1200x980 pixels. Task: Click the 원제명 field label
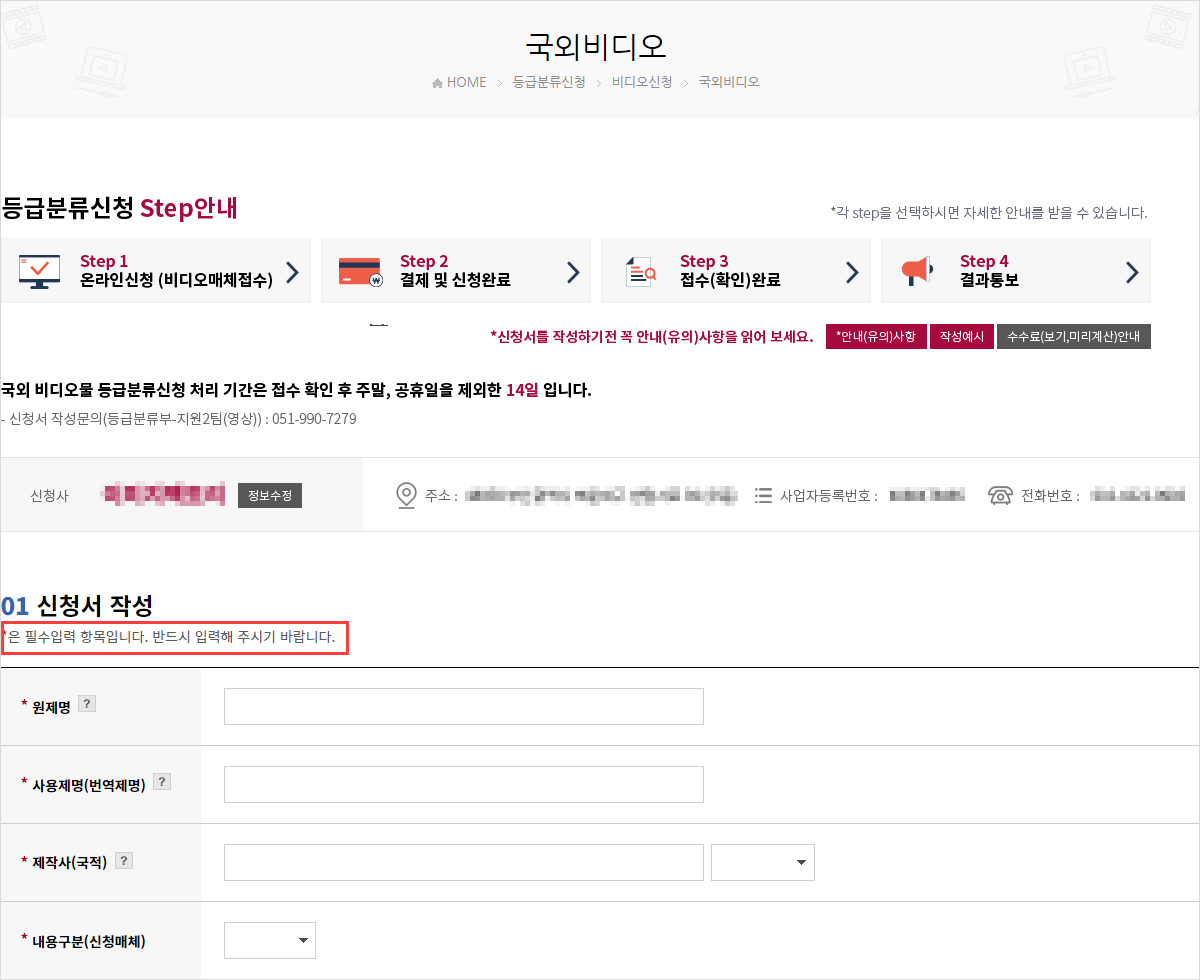click(x=50, y=706)
